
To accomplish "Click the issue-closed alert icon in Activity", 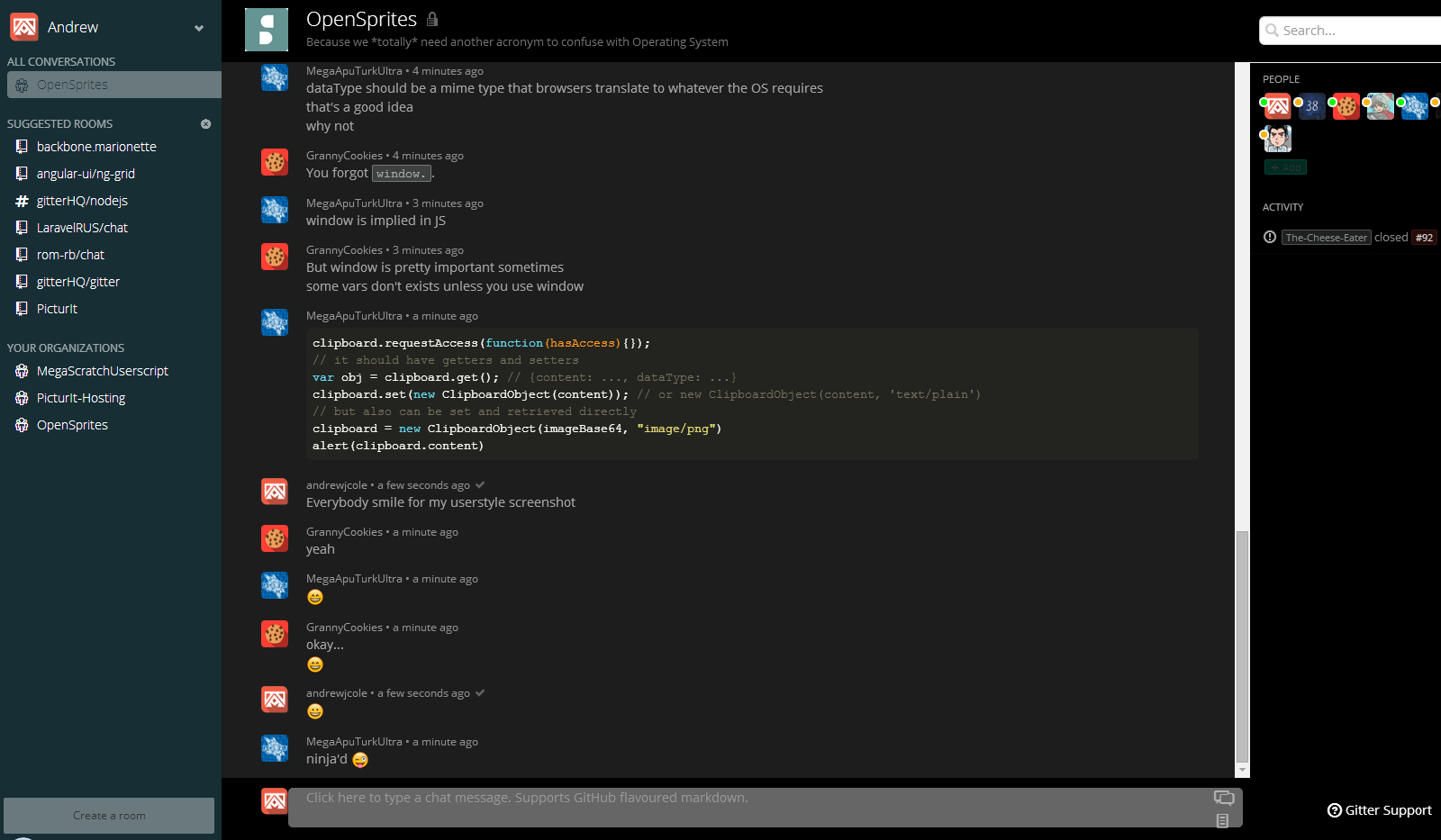I will (1270, 237).
